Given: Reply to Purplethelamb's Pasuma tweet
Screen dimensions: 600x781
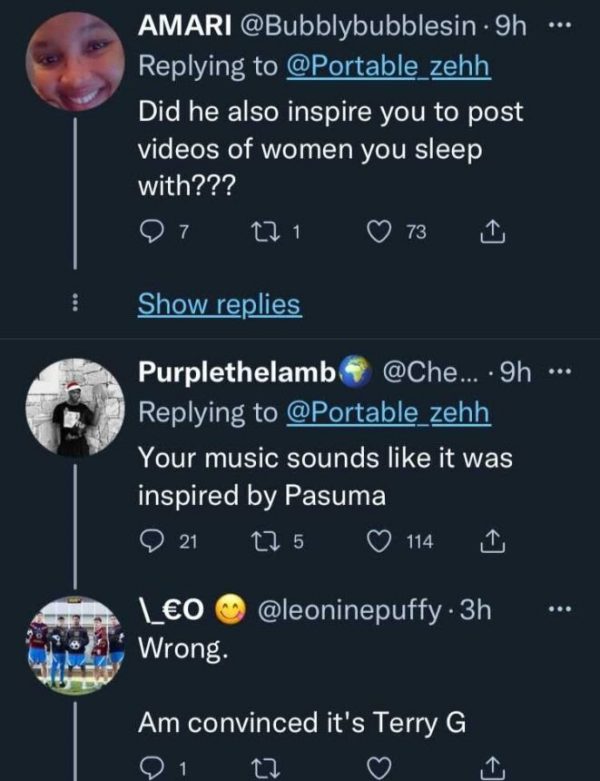Looking at the screenshot, I should click(149, 541).
